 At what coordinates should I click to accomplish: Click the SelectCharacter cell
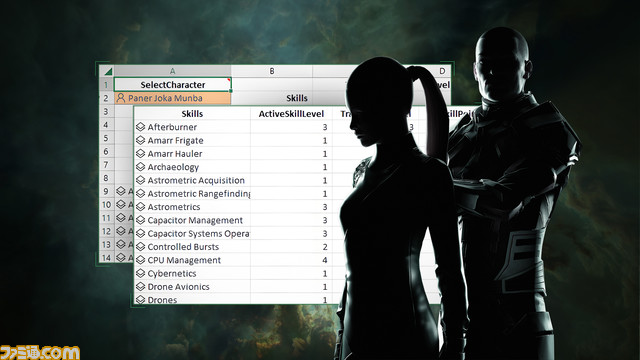coord(173,84)
